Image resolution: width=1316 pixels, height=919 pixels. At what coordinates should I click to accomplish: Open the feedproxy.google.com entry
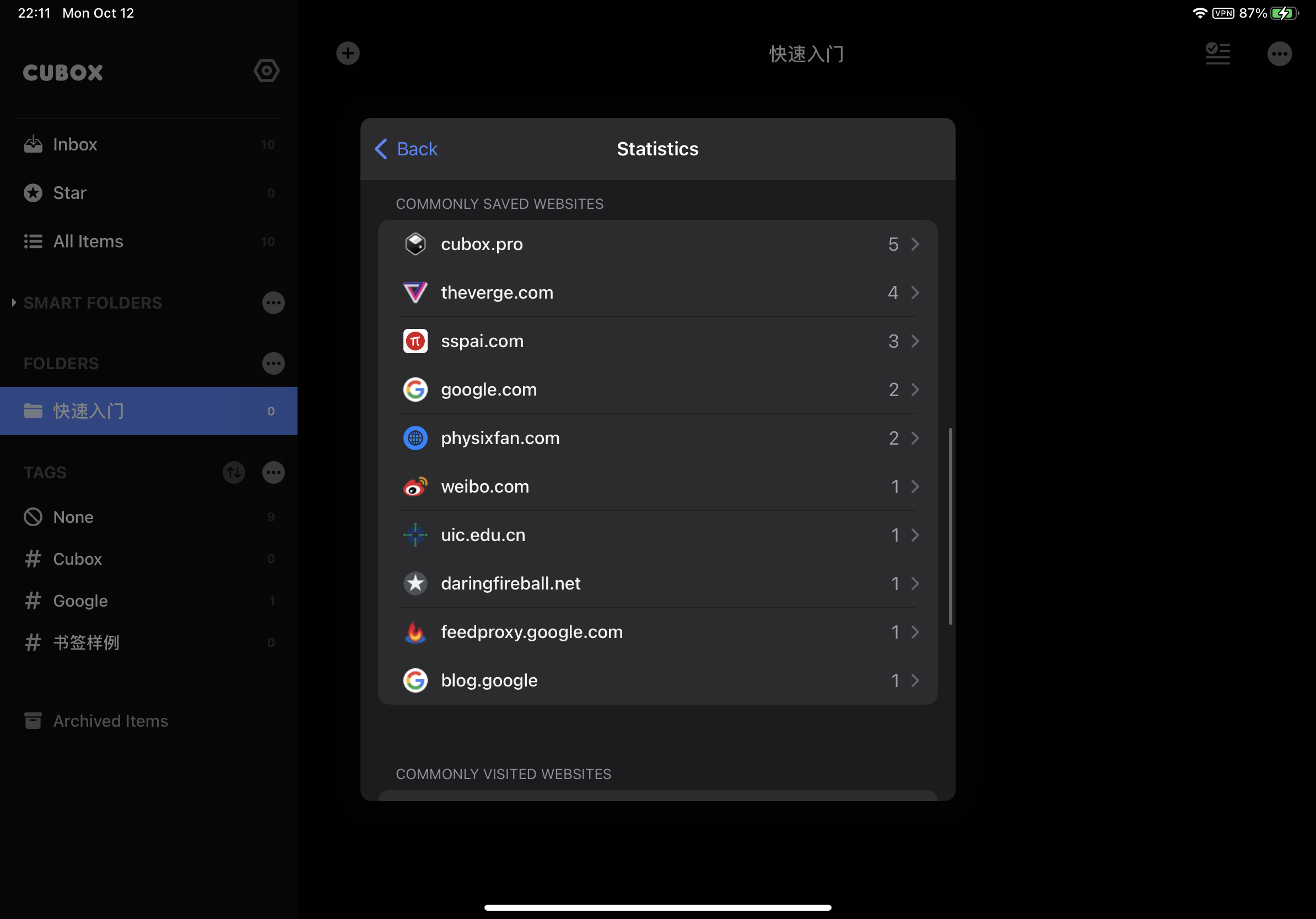(657, 632)
